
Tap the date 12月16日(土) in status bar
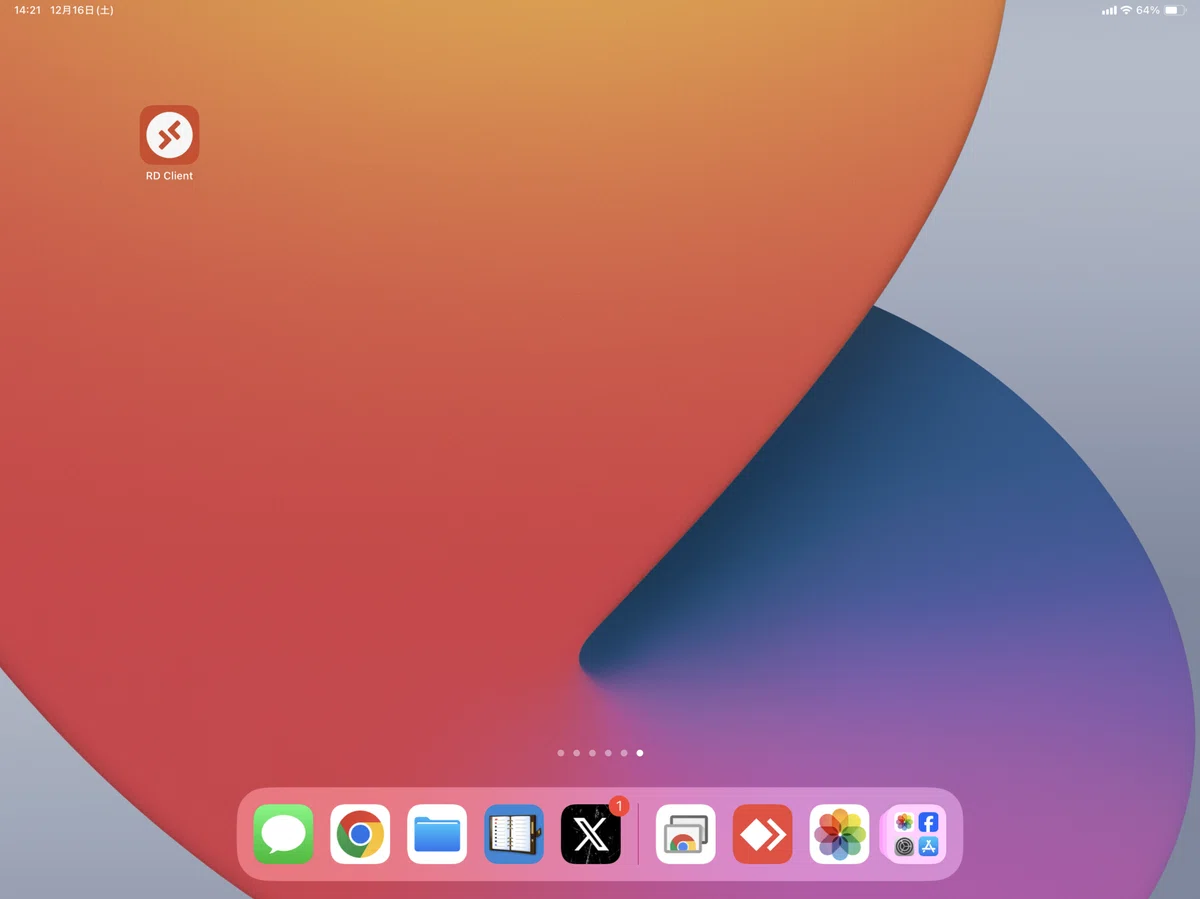click(x=81, y=10)
